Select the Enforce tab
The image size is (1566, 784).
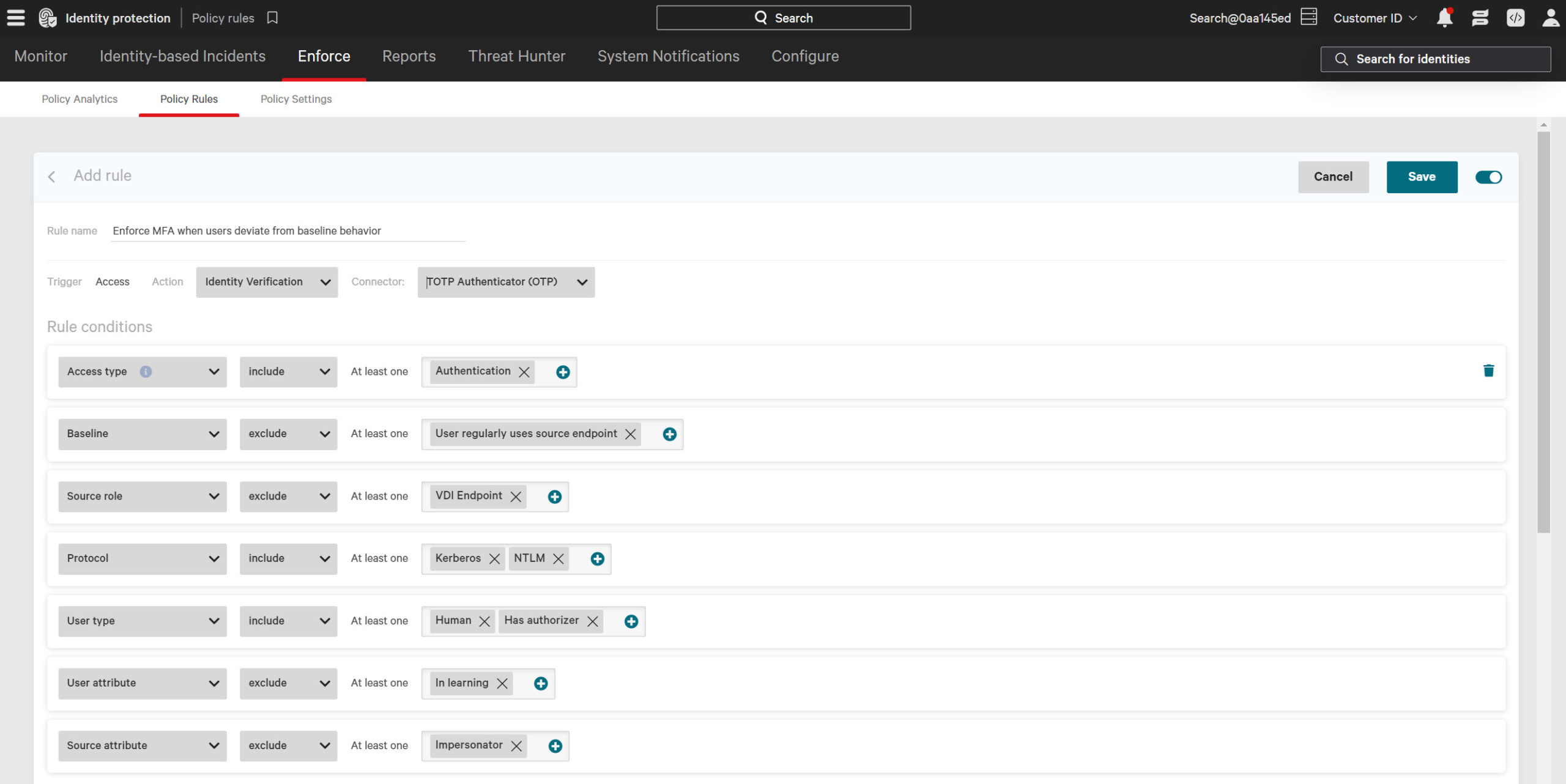tap(324, 56)
